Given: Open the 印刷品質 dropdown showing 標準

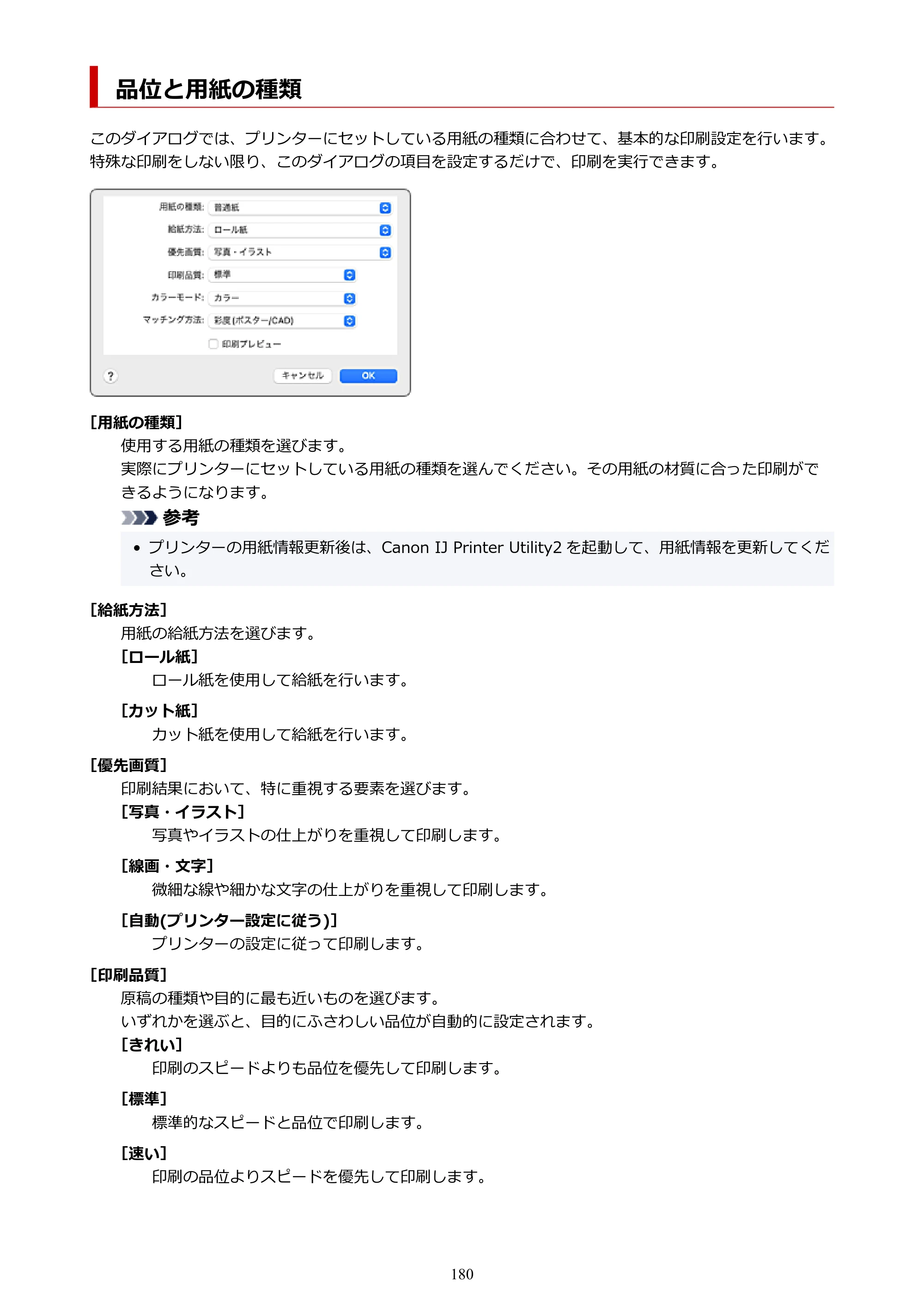Looking at the screenshot, I should (282, 275).
